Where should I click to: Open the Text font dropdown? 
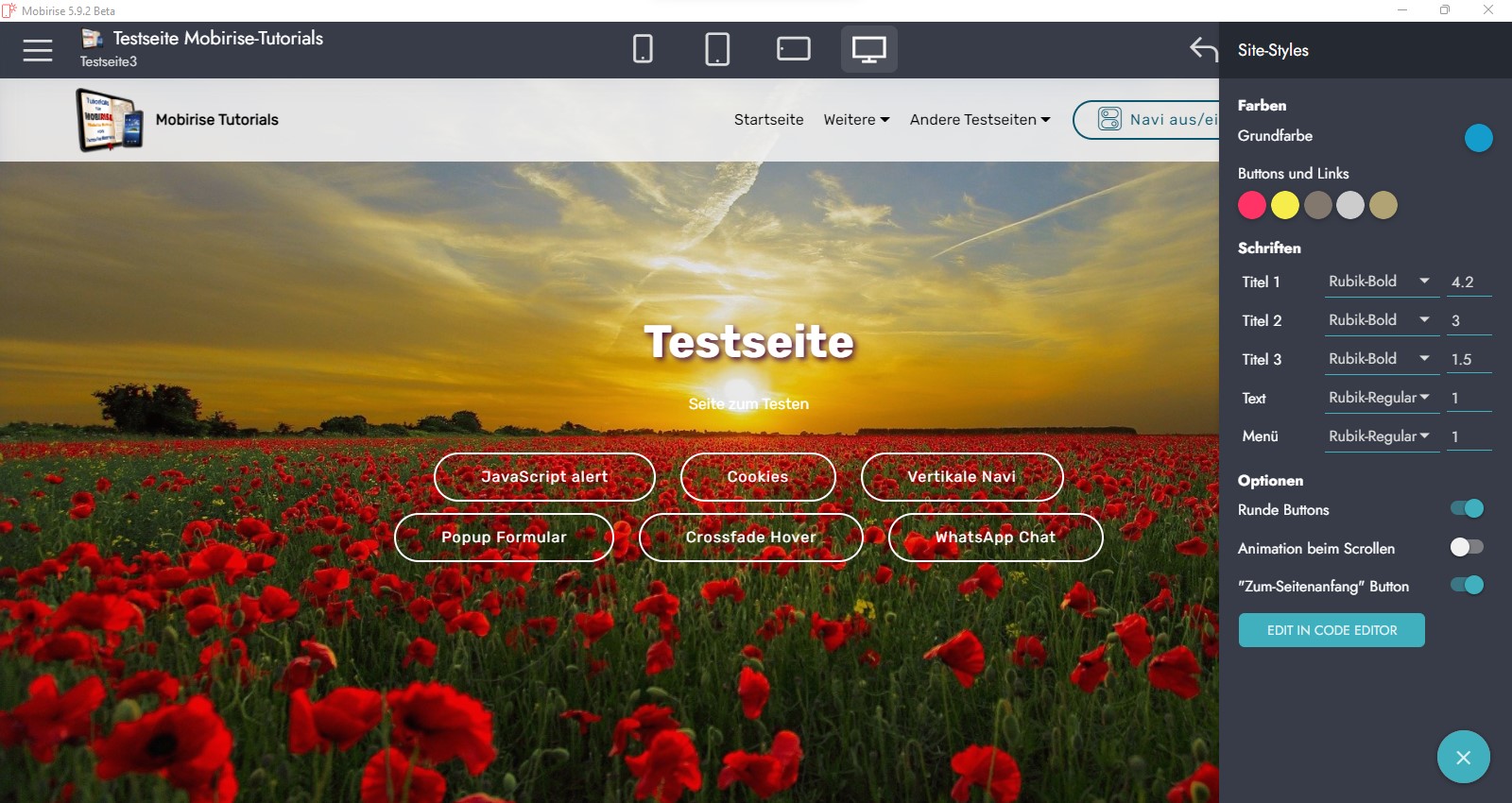[1379, 398]
